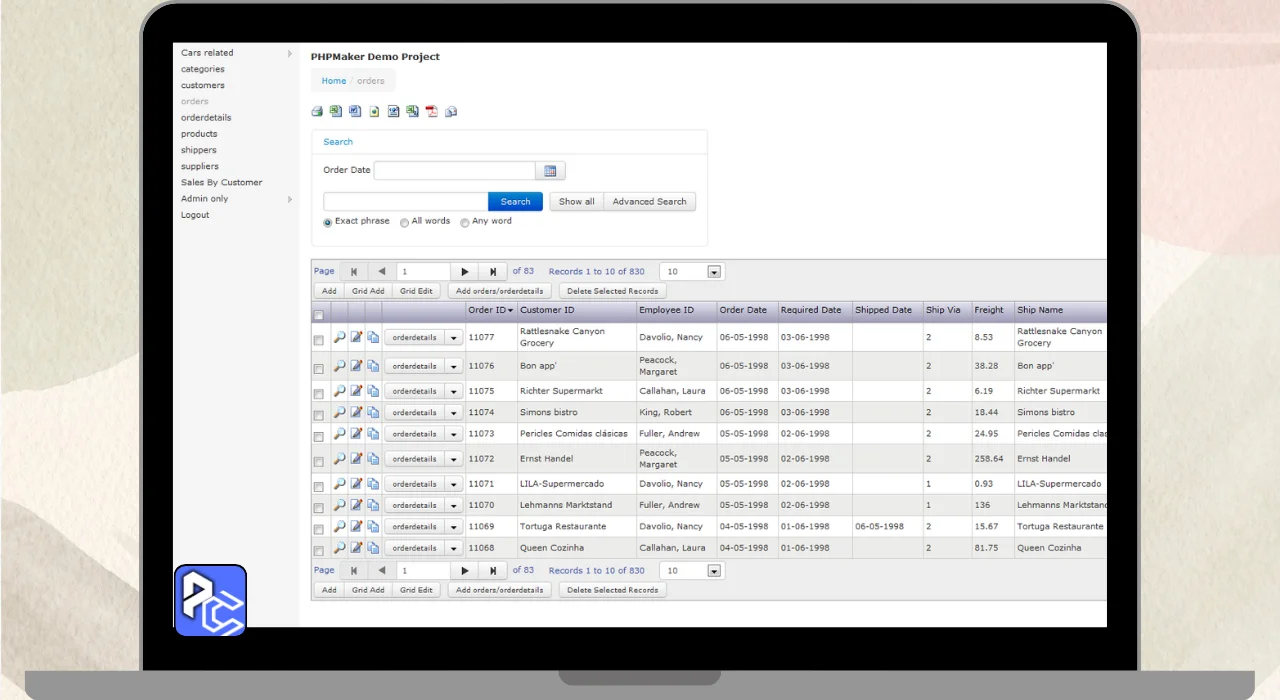Screen dimensions: 1280x700
Task: Open 'Sales By Customer' in sidebar
Action: tap(221, 183)
